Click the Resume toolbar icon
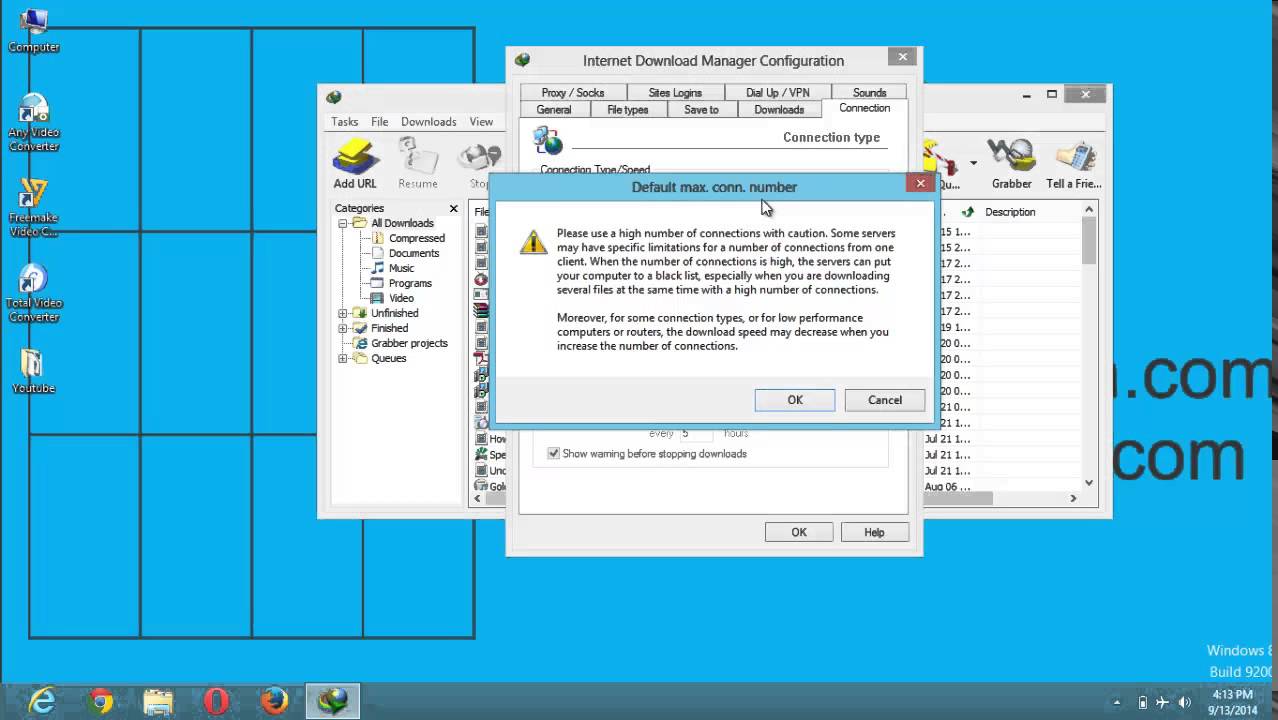Image resolution: width=1278 pixels, height=720 pixels. click(x=418, y=164)
